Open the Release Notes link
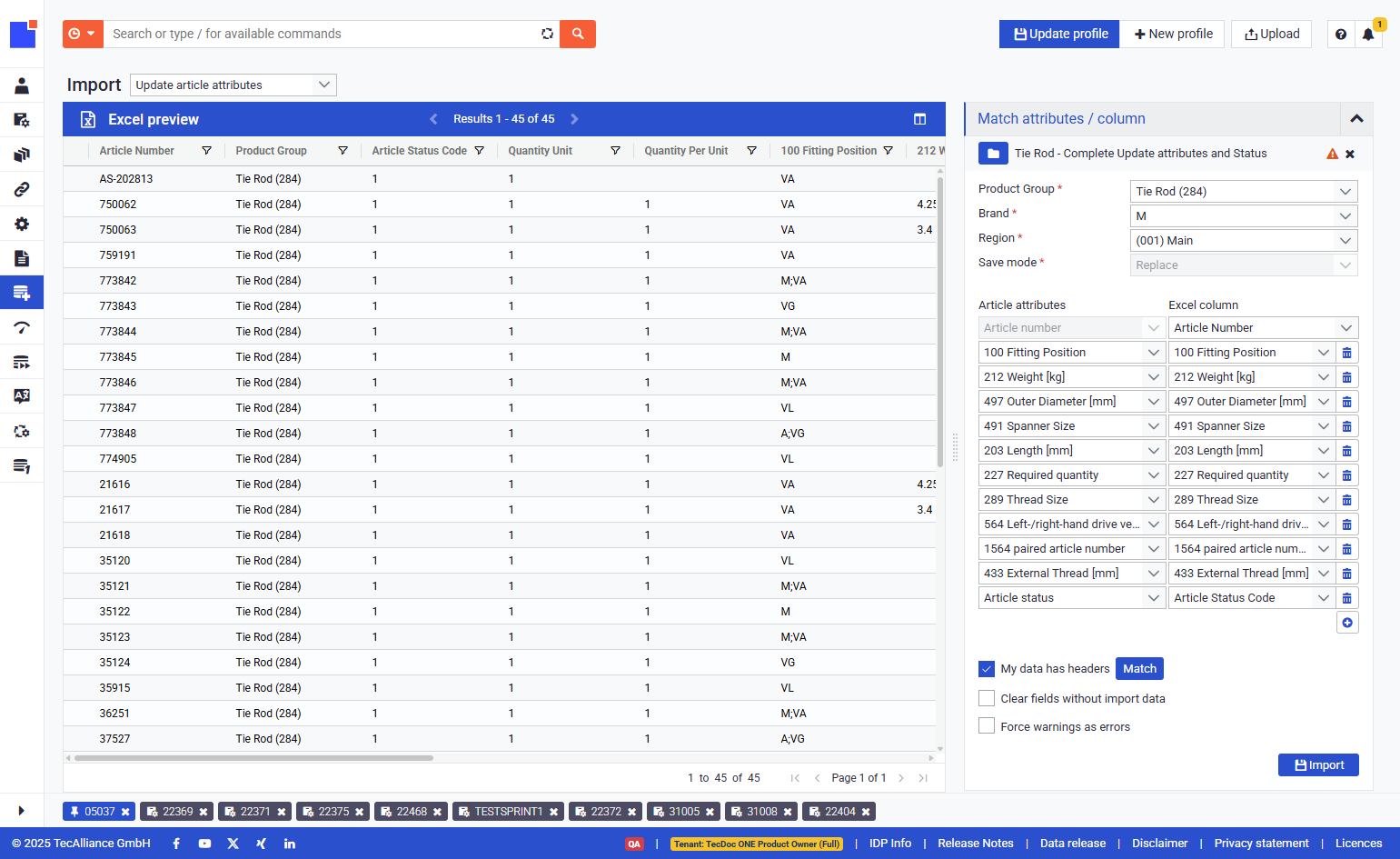This screenshot has height=859, width=1400. coord(975,844)
